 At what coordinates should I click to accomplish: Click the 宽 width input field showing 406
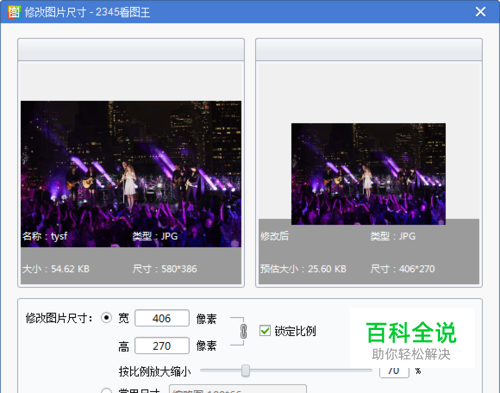coord(162,318)
